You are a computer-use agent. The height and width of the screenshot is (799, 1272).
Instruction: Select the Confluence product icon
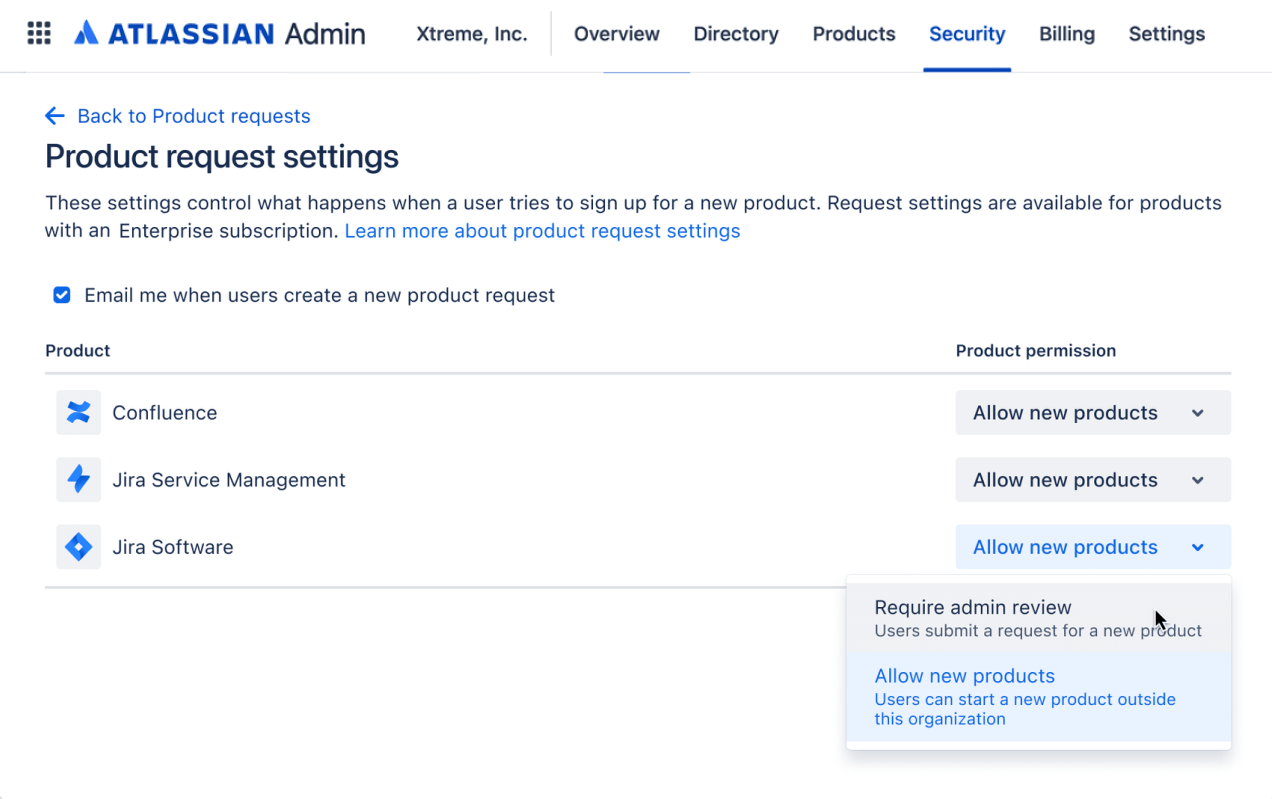click(78, 412)
